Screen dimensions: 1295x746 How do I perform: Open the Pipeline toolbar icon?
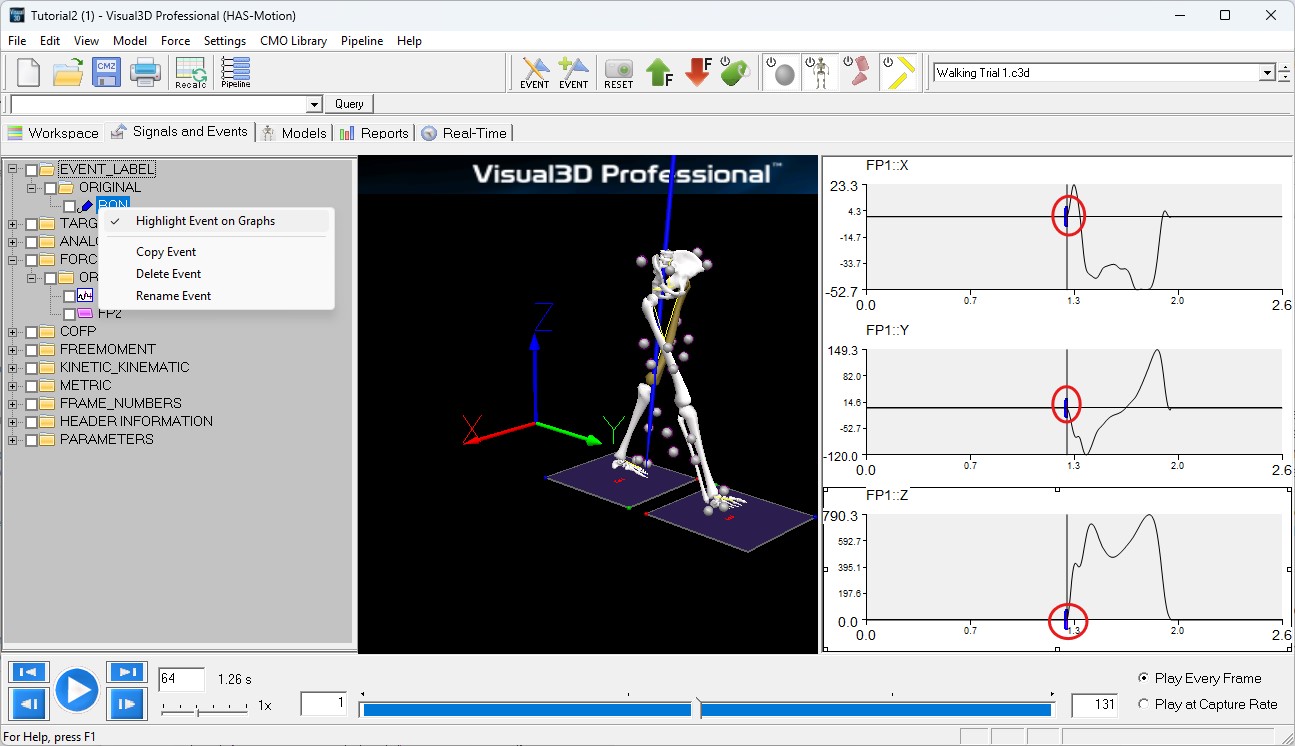pyautogui.click(x=236, y=73)
